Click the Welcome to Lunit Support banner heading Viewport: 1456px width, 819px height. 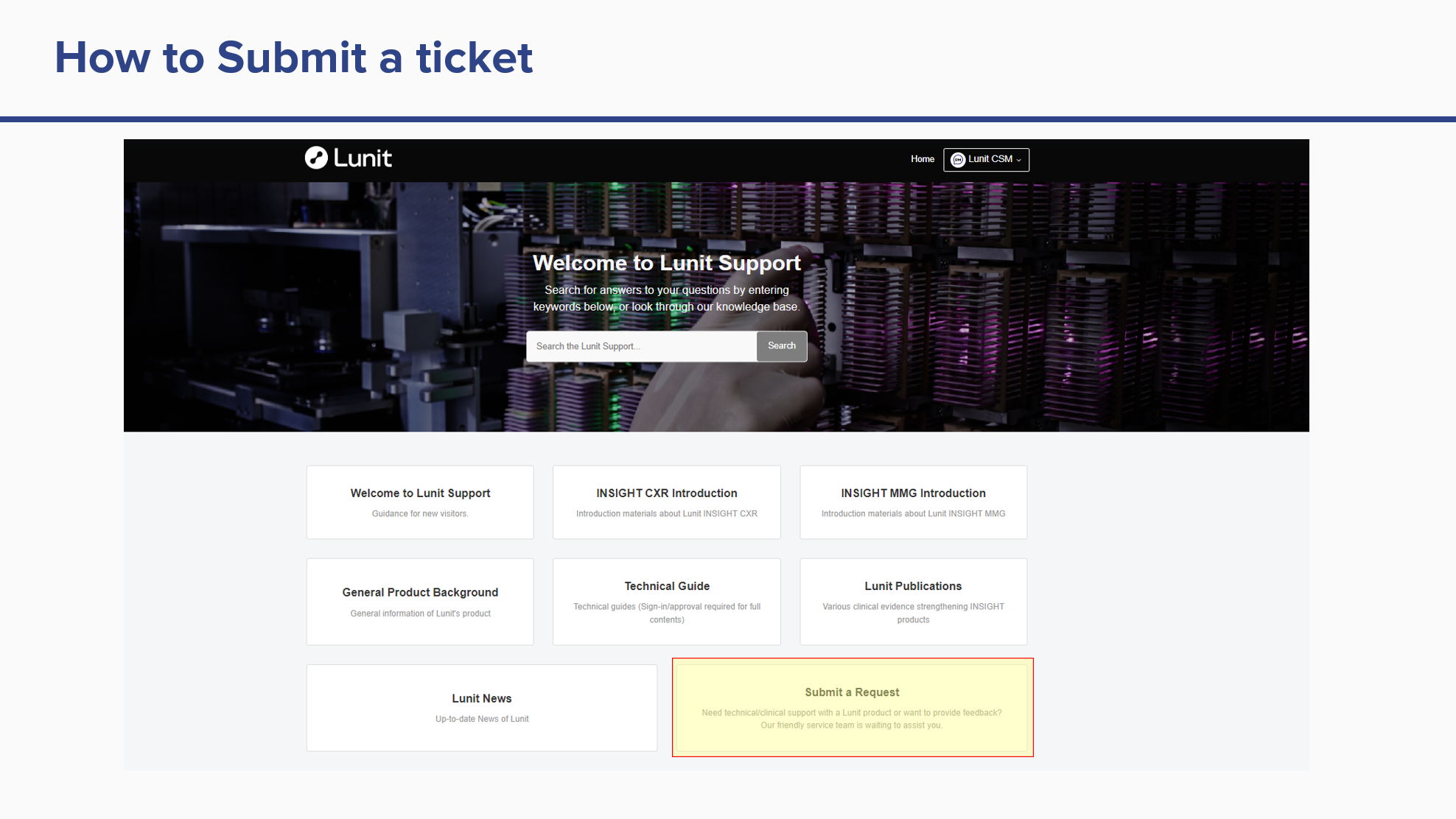[667, 264]
